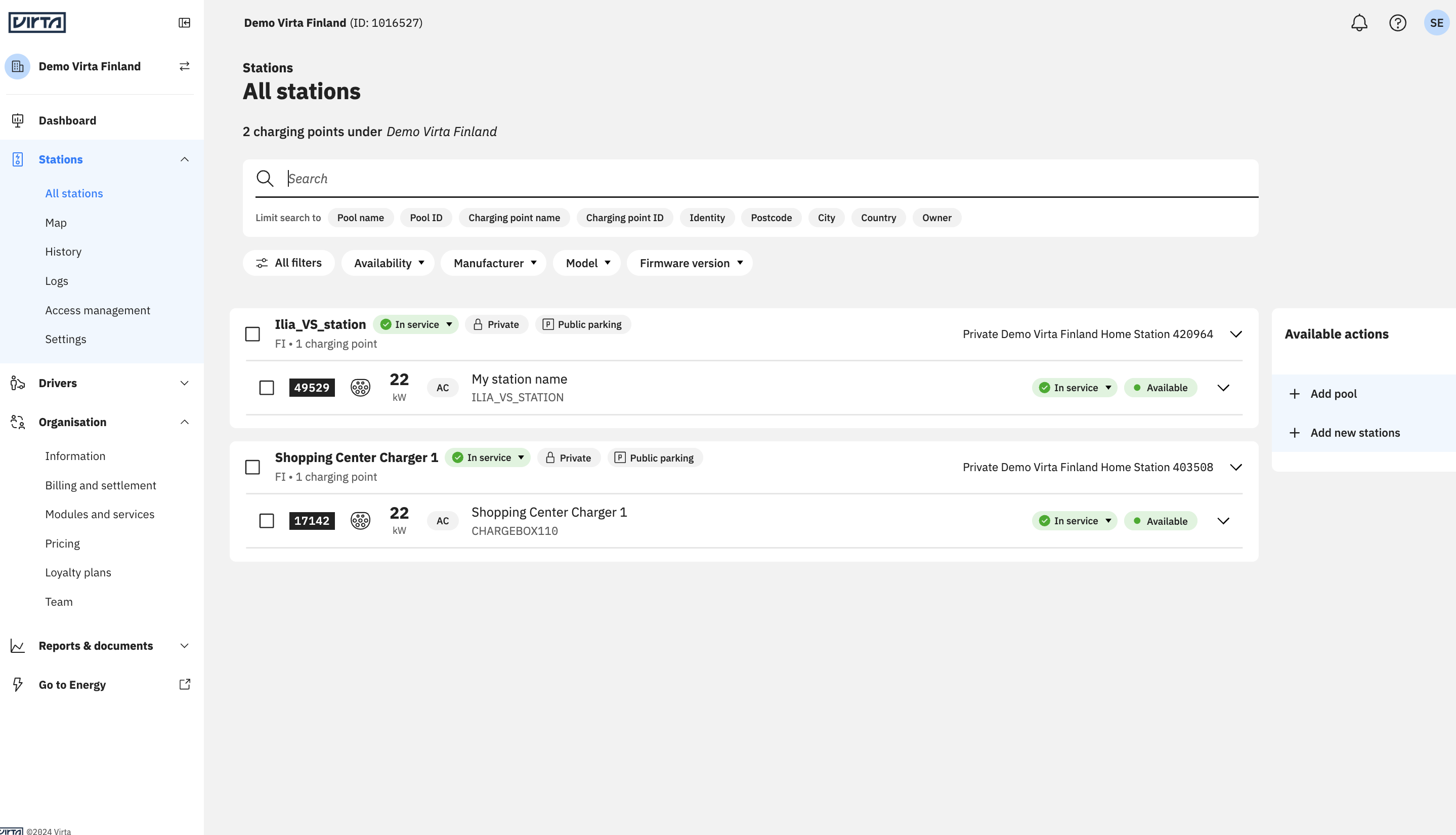1456x835 pixels.
Task: Open the Availability filter dropdown
Action: pos(388,263)
